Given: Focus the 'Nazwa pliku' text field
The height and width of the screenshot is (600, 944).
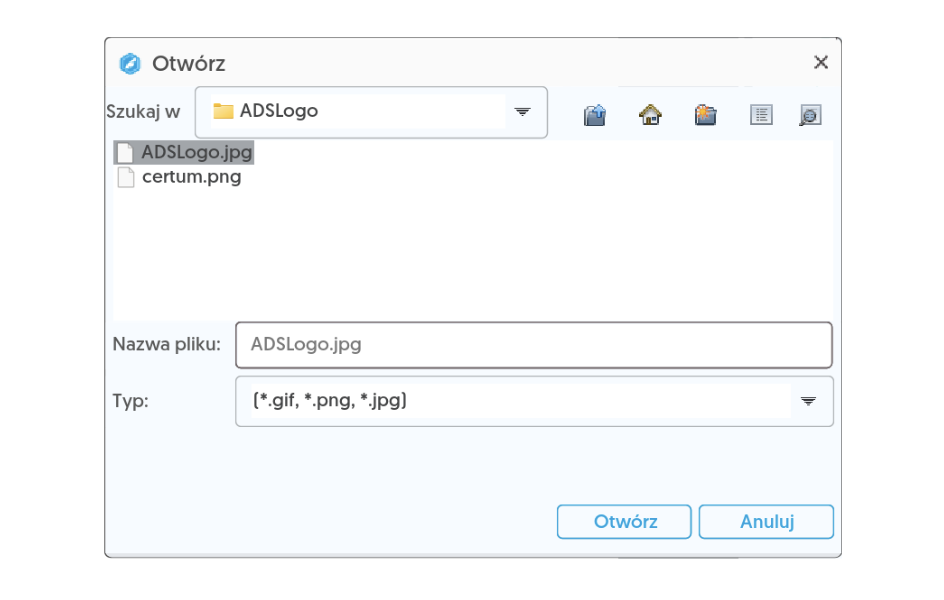Looking at the screenshot, I should pyautogui.click(x=533, y=345).
